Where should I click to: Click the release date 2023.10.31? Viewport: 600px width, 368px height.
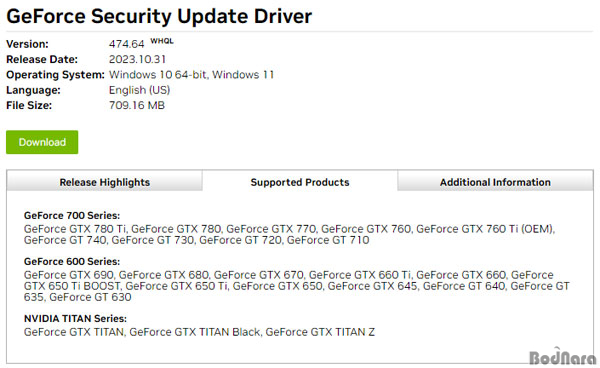point(137,59)
